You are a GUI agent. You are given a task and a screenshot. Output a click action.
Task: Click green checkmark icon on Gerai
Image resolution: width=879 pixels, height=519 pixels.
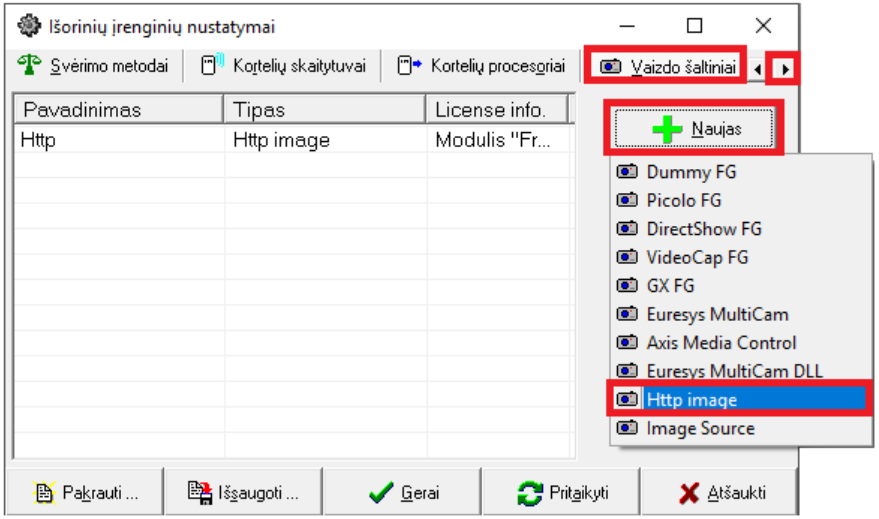click(x=378, y=493)
